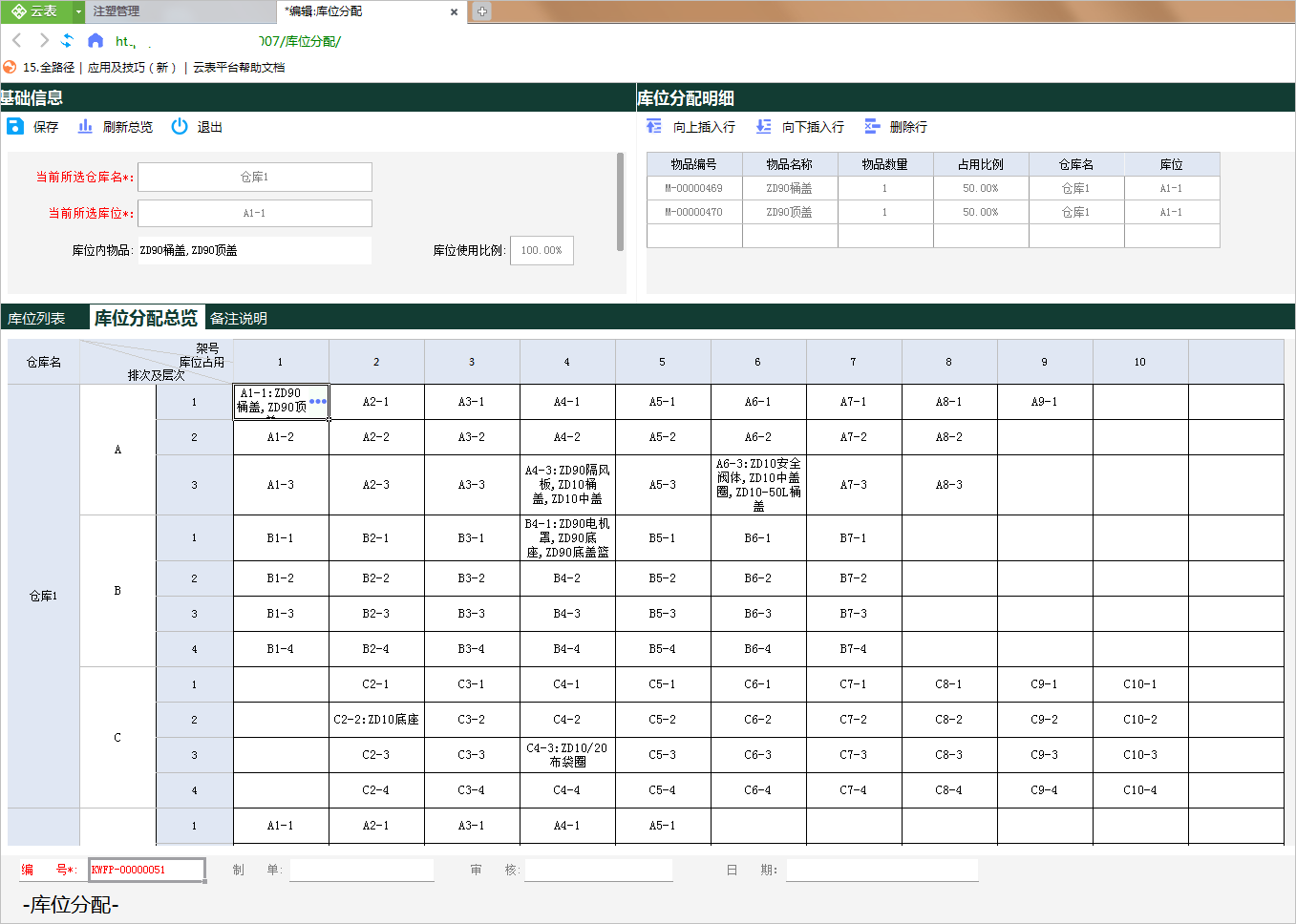Click the 删除行 label
The height and width of the screenshot is (924, 1296).
coord(908,127)
